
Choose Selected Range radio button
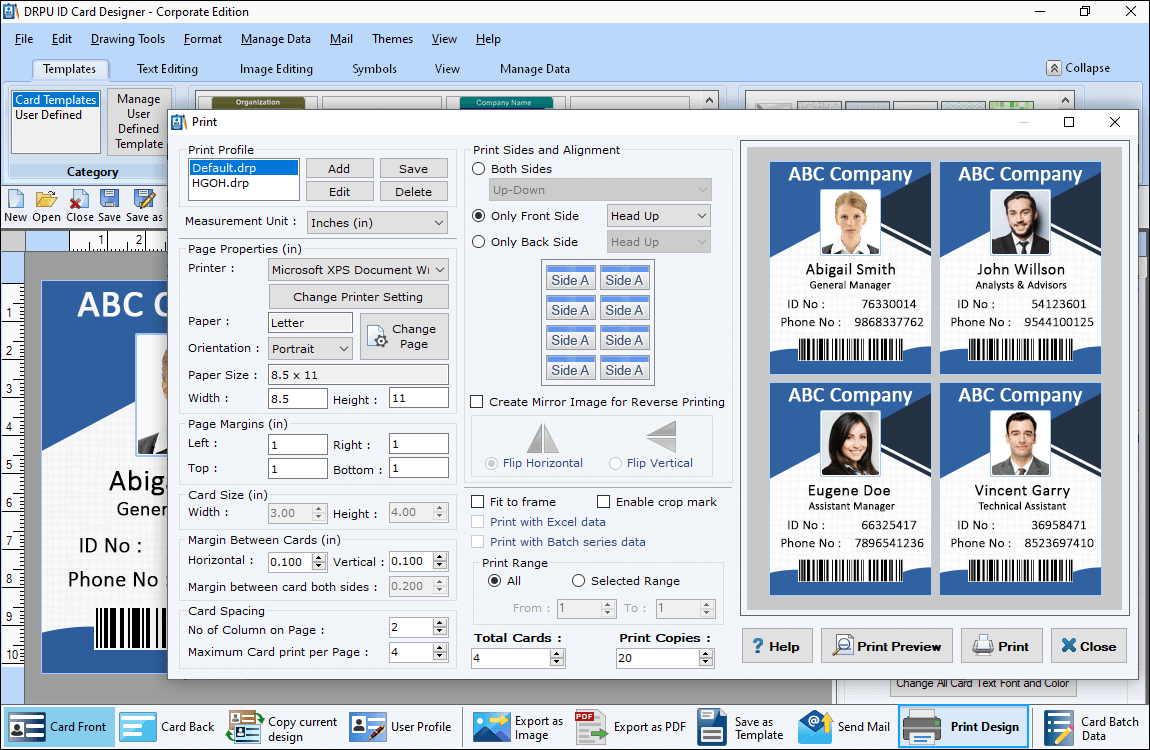579,581
